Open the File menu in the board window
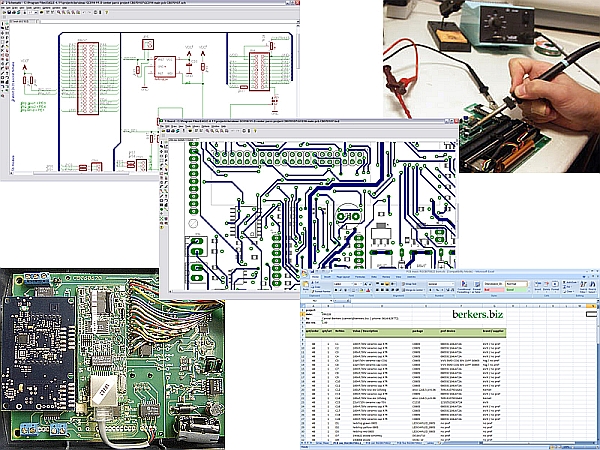Viewport: 600px width, 450px height. [x=162, y=126]
